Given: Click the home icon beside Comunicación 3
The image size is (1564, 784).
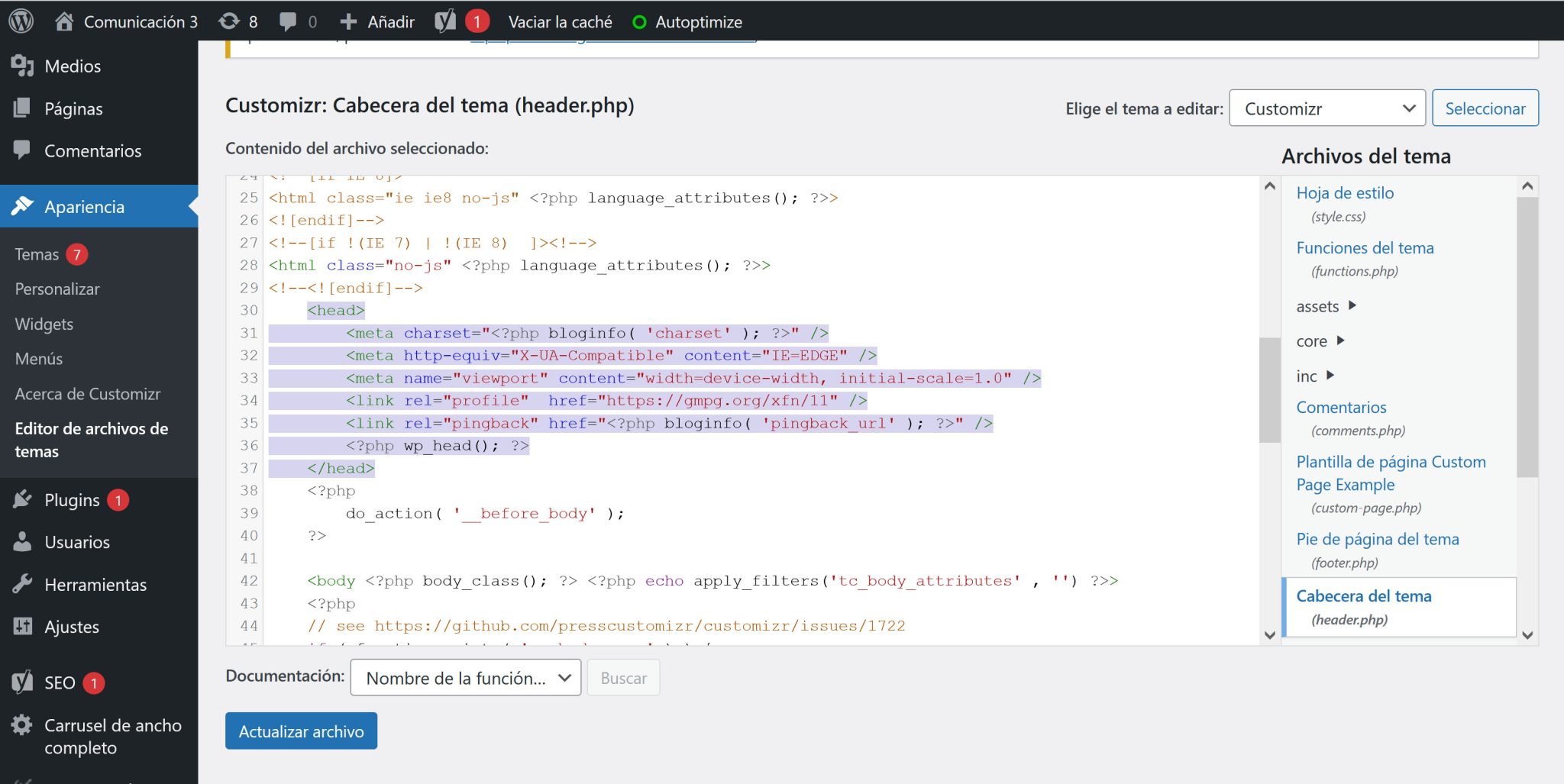Looking at the screenshot, I should pyautogui.click(x=64, y=21).
